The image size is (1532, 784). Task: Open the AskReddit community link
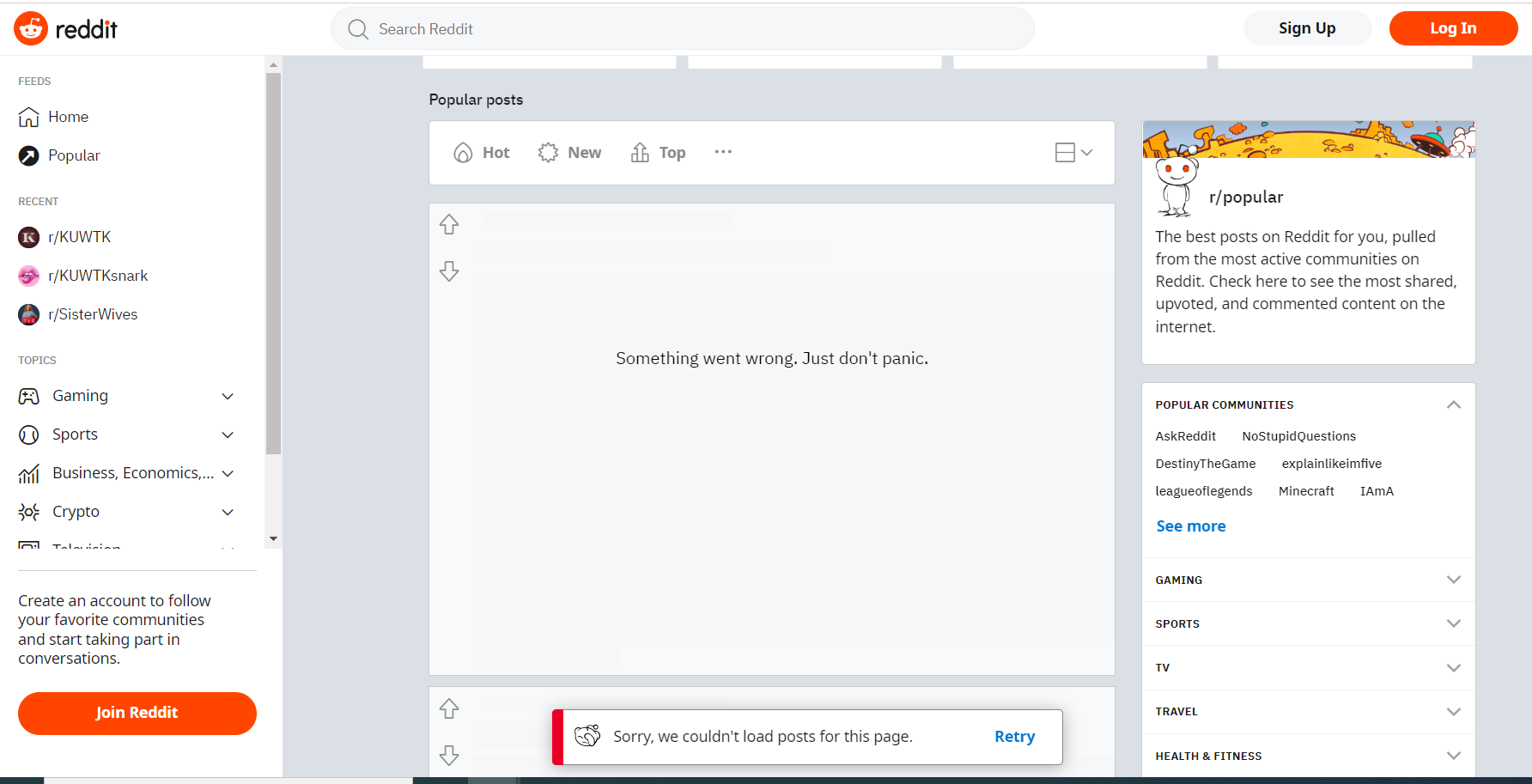(1185, 436)
